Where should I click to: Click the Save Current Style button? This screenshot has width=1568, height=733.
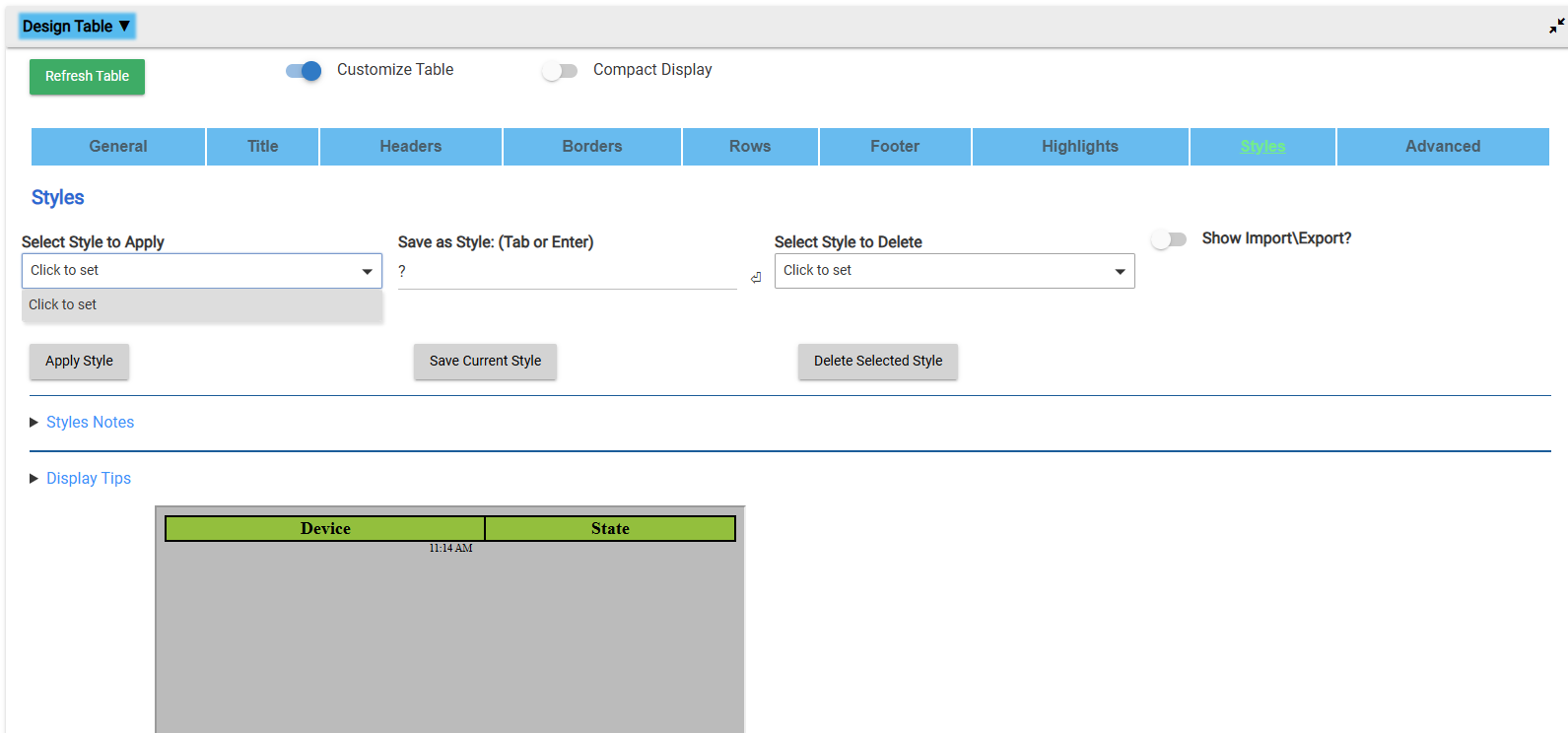tap(485, 362)
